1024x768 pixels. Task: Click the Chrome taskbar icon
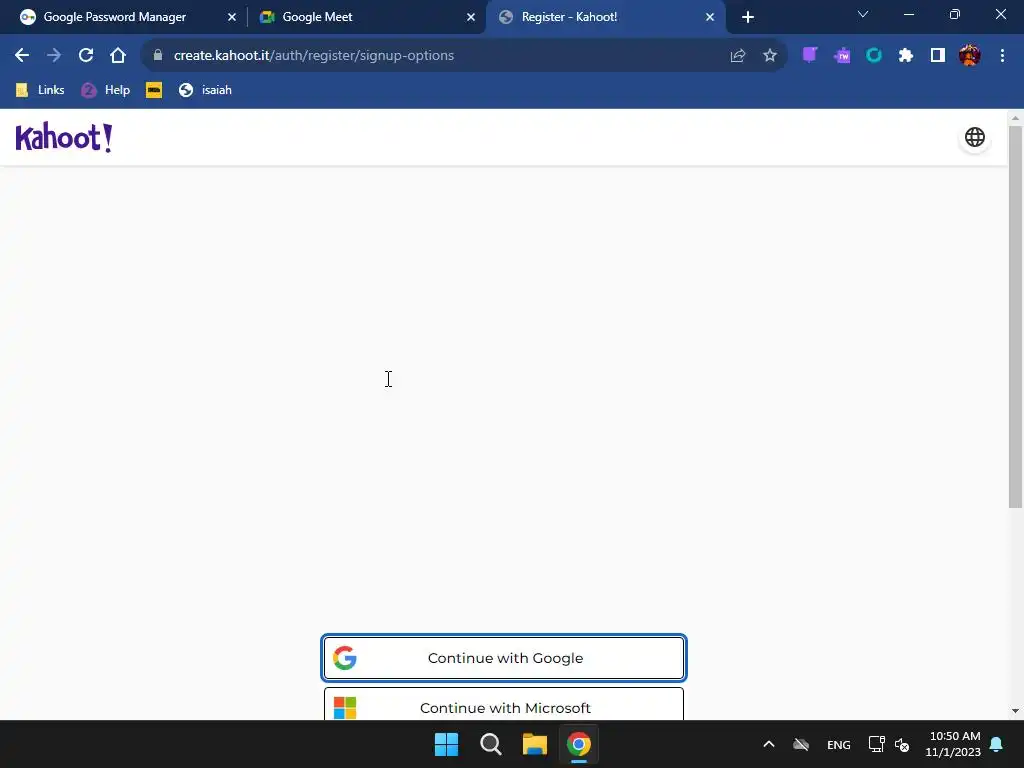point(579,744)
